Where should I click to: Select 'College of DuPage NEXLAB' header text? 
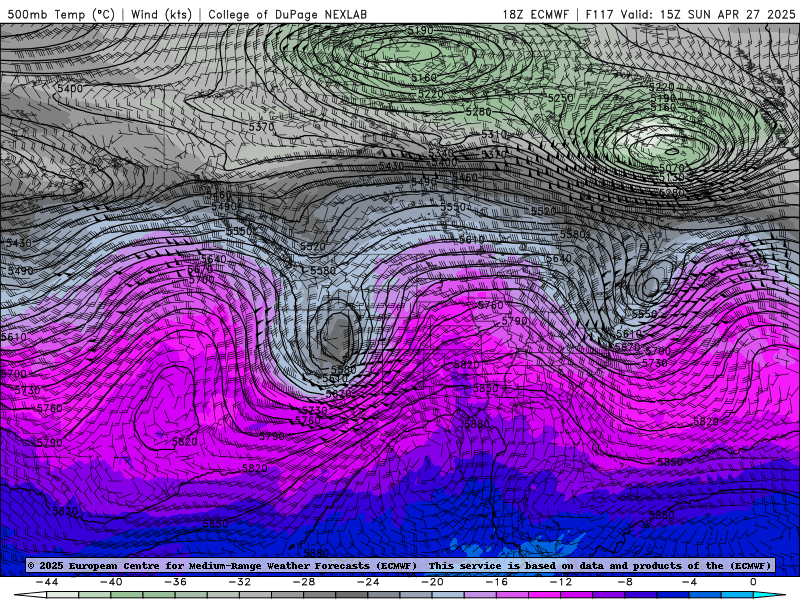287,14
